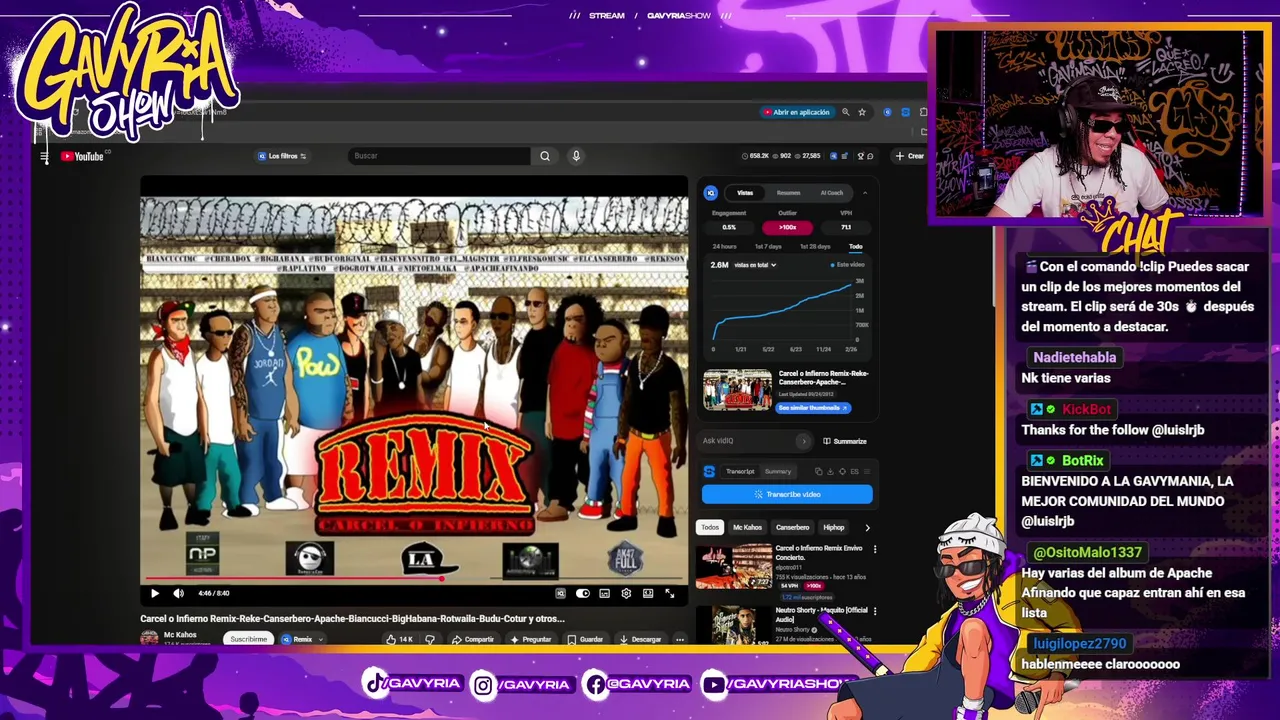Mute the video using speaker icon
The width and height of the screenshot is (1280, 720).
[x=178, y=593]
